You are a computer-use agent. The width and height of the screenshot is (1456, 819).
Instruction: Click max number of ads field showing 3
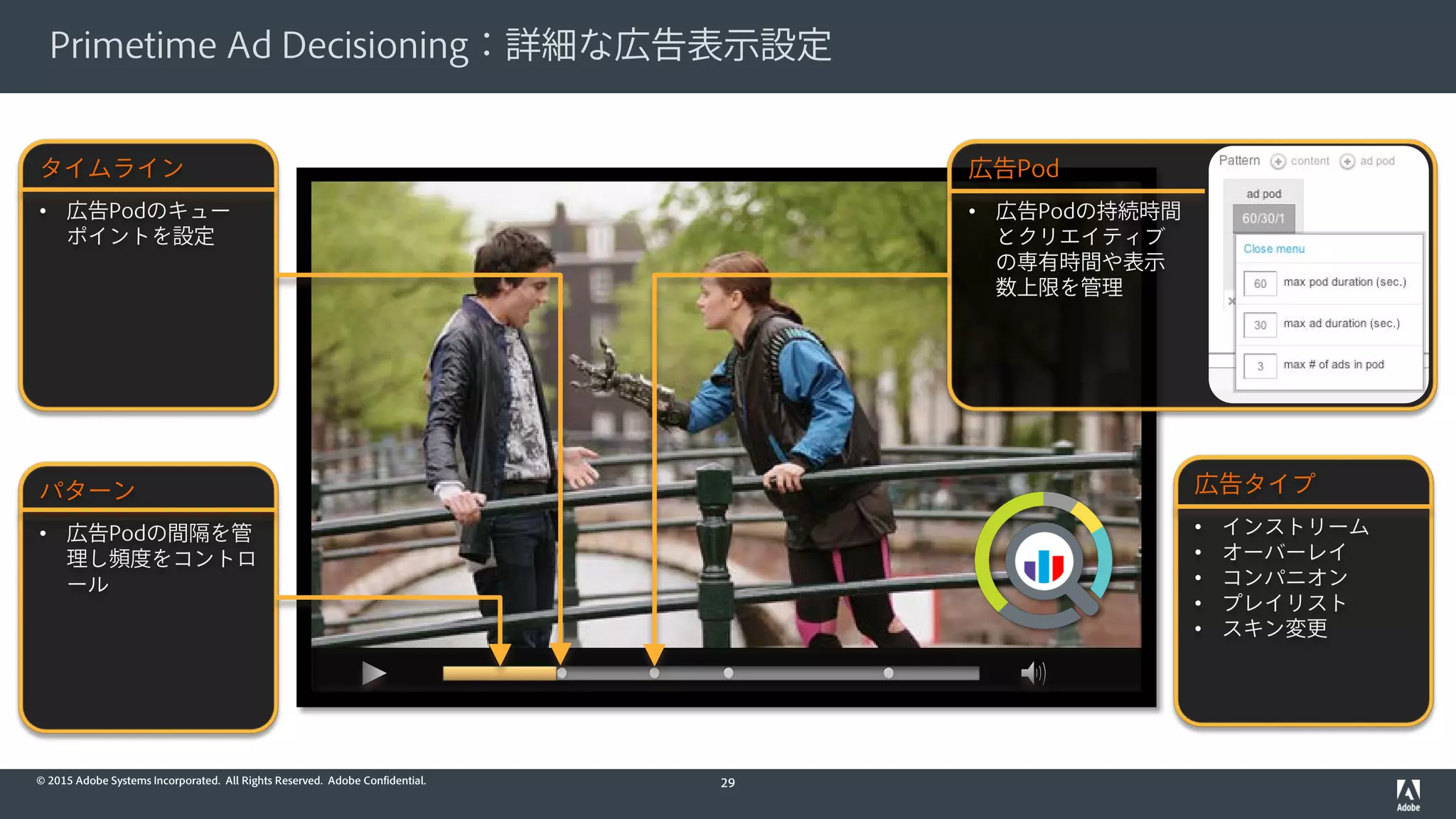coord(1260,365)
